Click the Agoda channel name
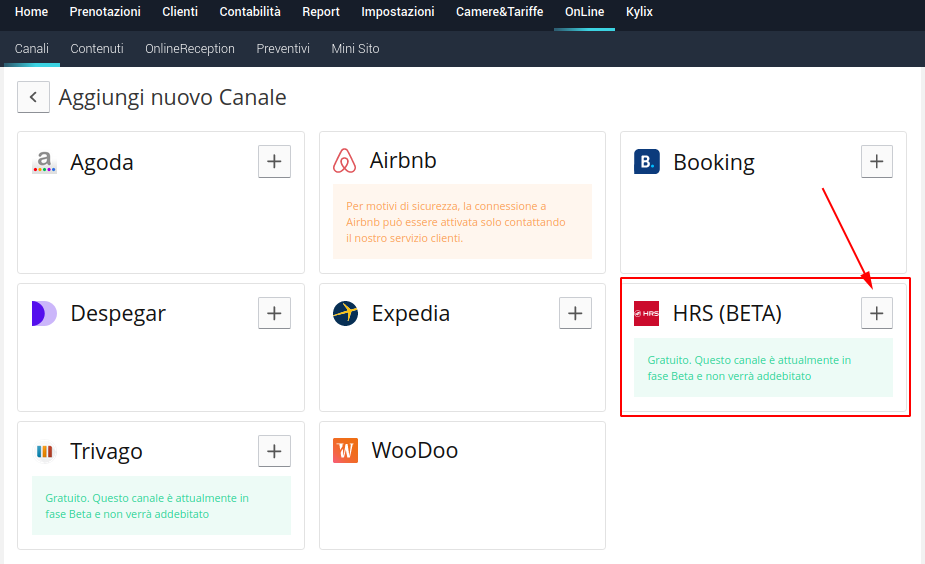Screen dimensions: 925x564 tap(101, 162)
